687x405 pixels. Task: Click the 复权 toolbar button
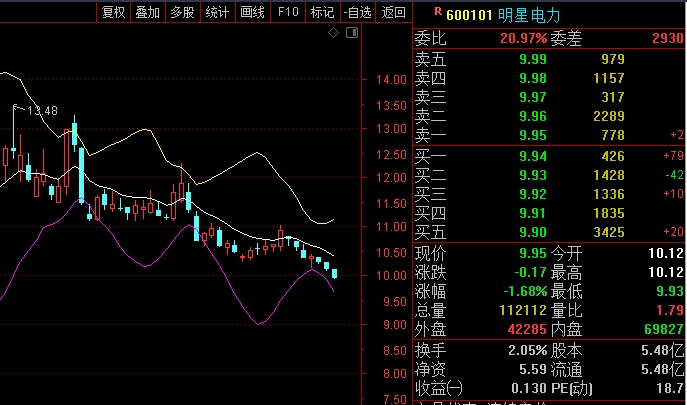coord(113,12)
